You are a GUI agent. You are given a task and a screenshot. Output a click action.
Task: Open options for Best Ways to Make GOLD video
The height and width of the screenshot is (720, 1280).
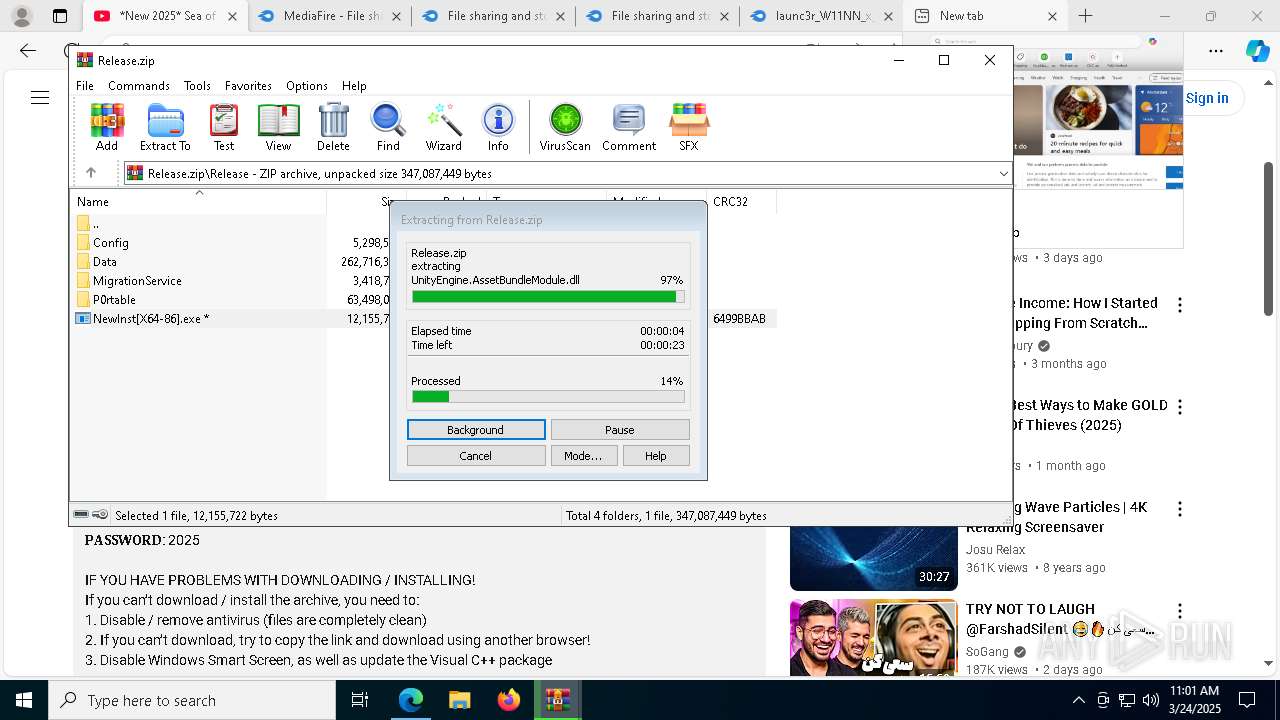click(1180, 407)
